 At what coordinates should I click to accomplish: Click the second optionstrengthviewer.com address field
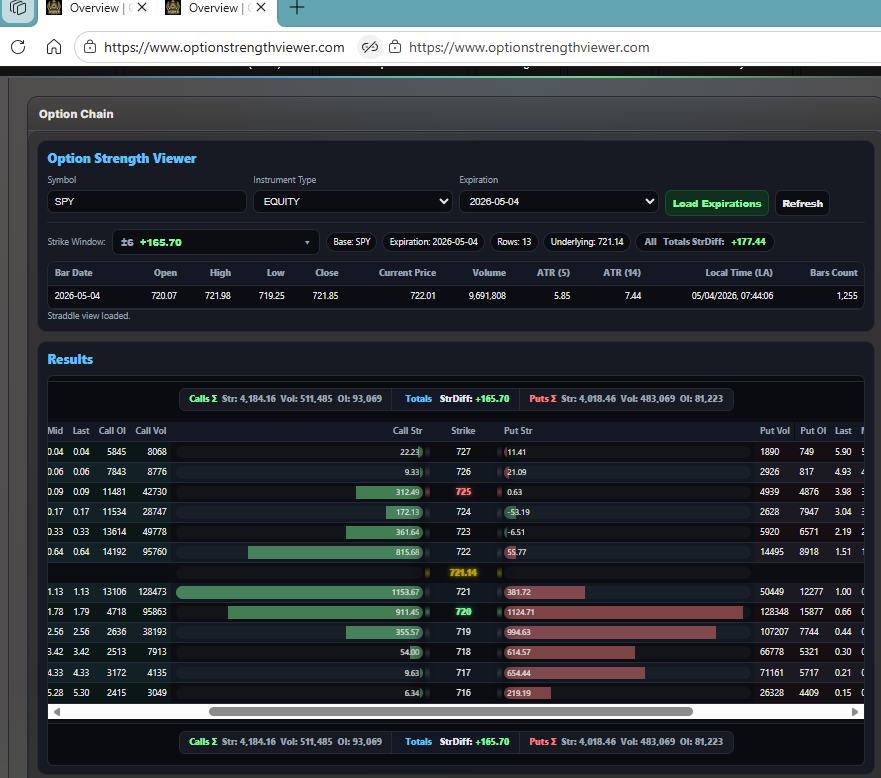pyautogui.click(x=529, y=47)
